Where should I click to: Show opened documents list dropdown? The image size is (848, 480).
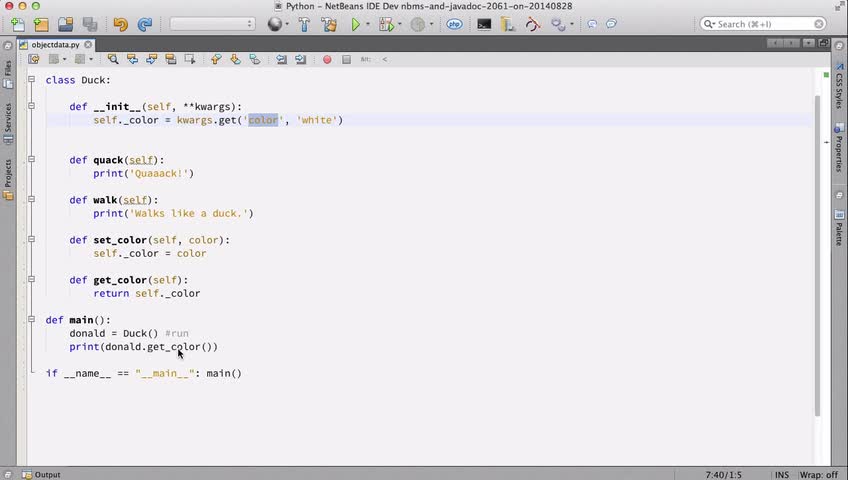[x=809, y=43]
